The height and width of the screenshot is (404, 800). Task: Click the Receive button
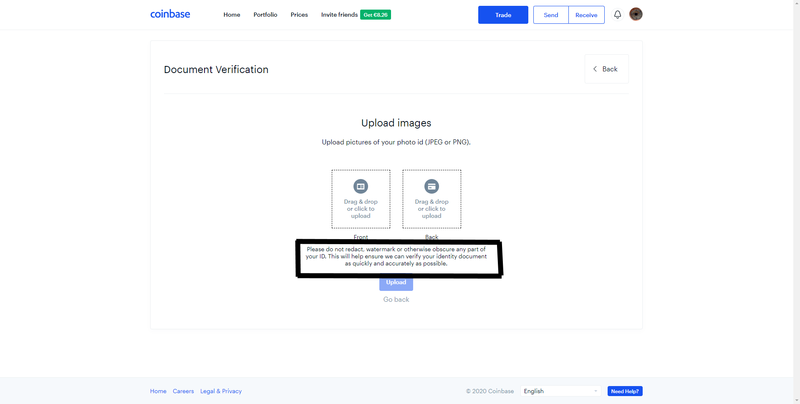pos(586,15)
